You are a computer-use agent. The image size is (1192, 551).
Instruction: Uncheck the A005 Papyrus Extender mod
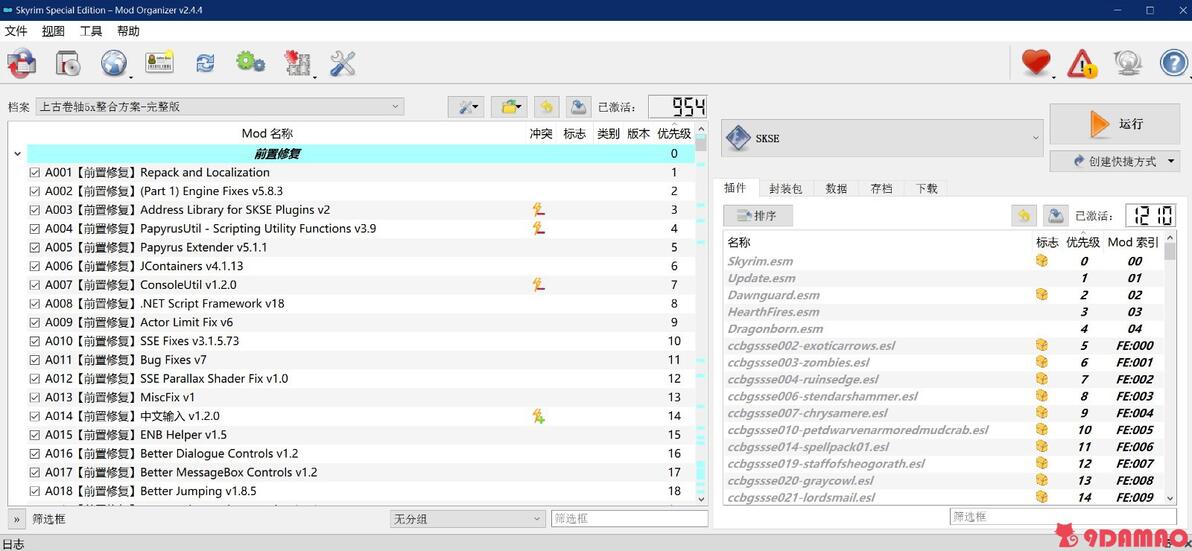tap(34, 248)
